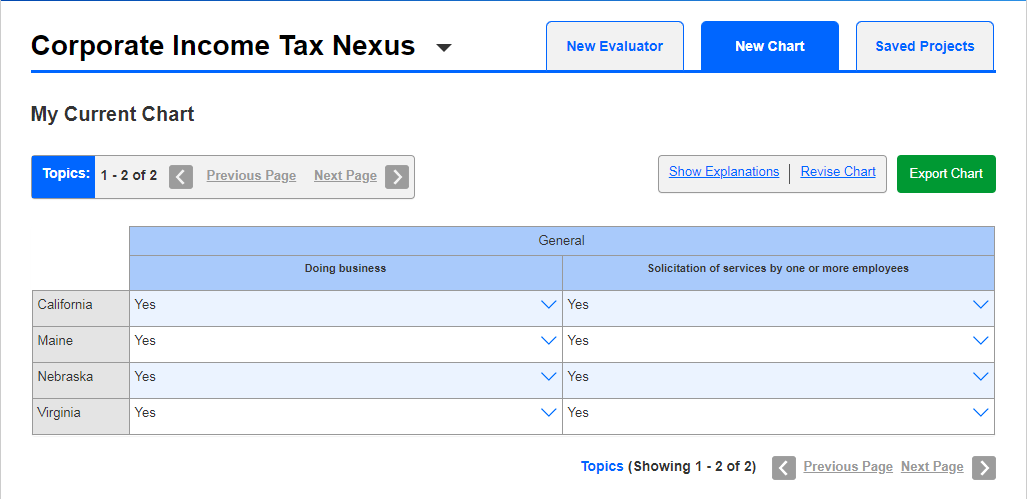1027x499 pixels.
Task: Expand Nebraska's Solicitation of services chevron
Action: pyautogui.click(x=980, y=377)
